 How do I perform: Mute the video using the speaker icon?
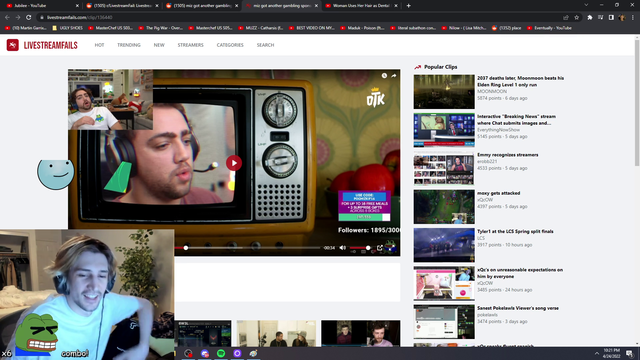coord(343,248)
